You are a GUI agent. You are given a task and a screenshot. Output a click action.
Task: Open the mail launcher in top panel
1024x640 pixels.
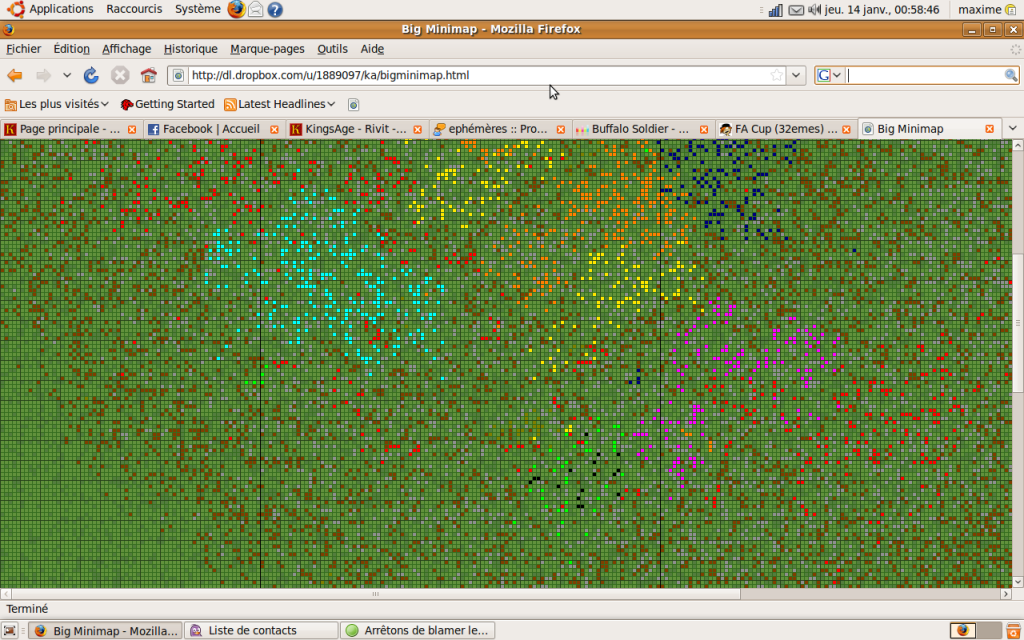(256, 10)
